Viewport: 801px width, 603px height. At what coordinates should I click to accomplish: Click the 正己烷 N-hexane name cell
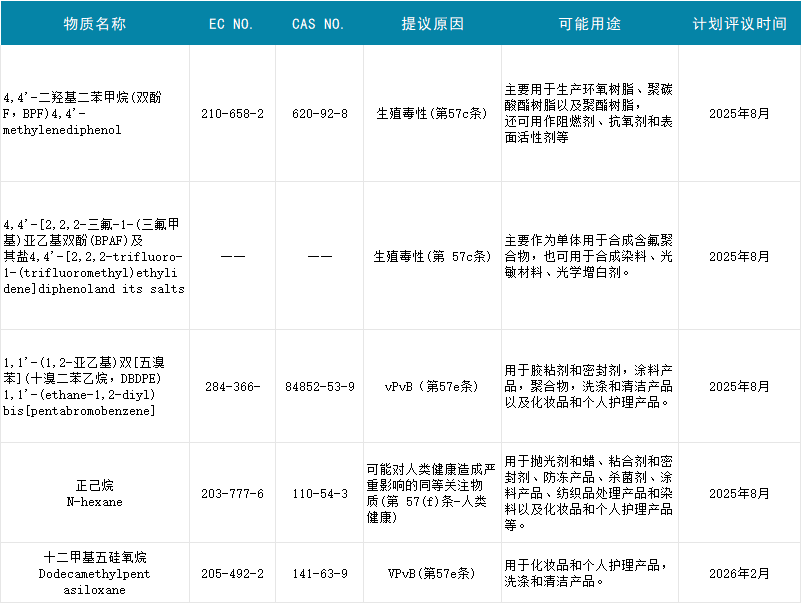click(94, 494)
